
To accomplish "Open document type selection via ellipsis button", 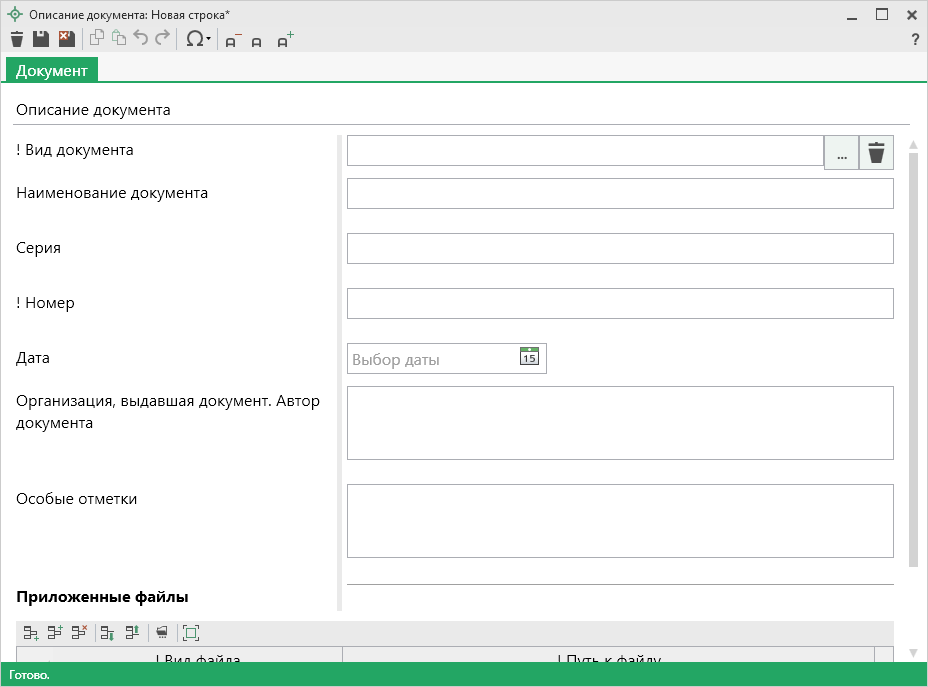I will (x=841, y=153).
